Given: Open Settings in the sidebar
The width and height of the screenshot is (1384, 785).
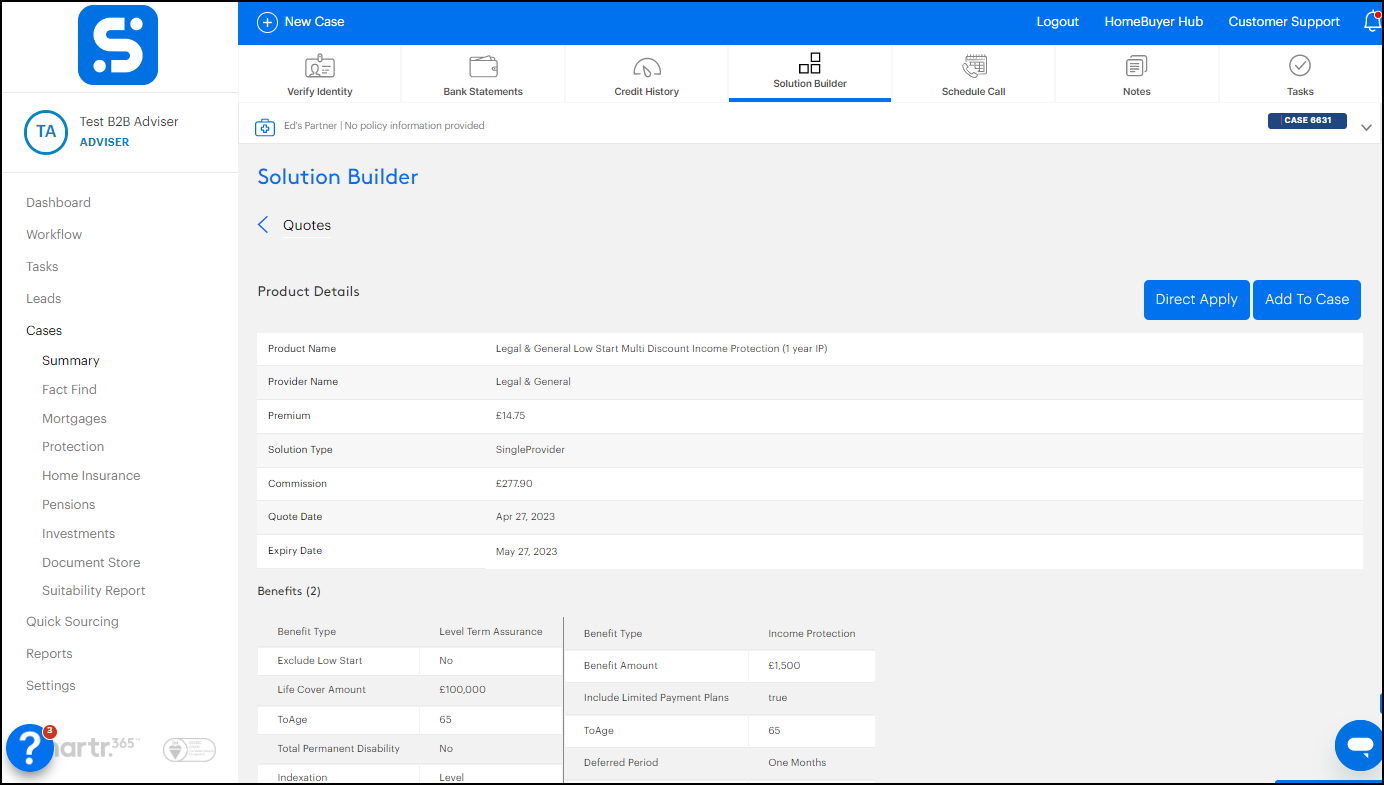Looking at the screenshot, I should (51, 685).
